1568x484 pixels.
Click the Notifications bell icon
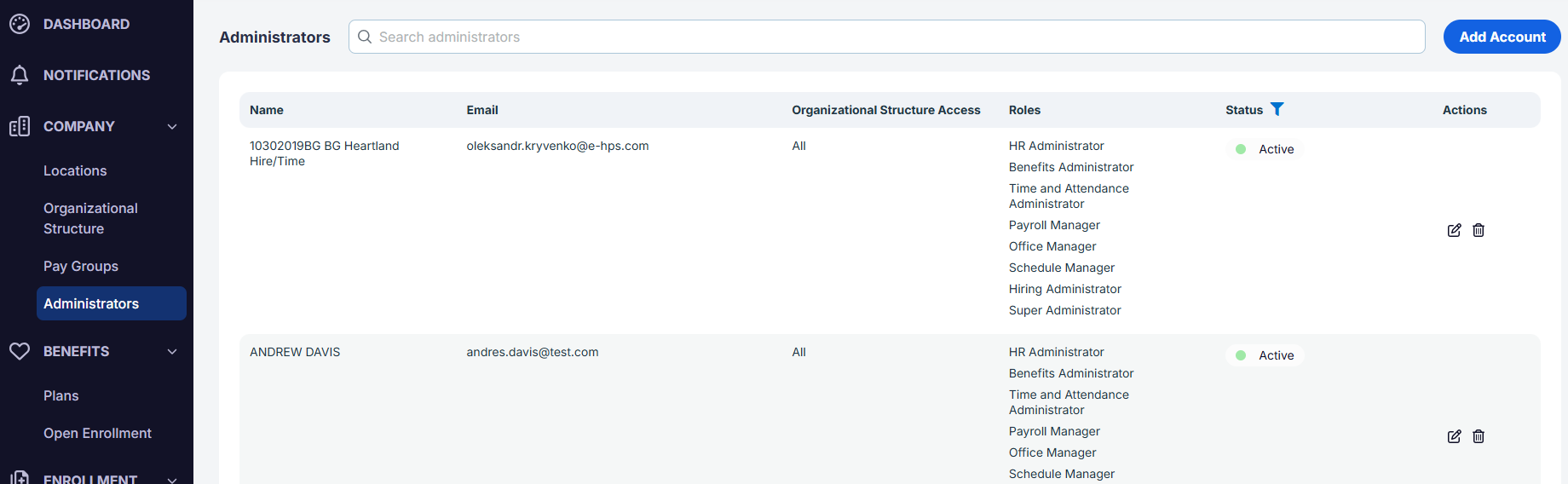point(20,75)
